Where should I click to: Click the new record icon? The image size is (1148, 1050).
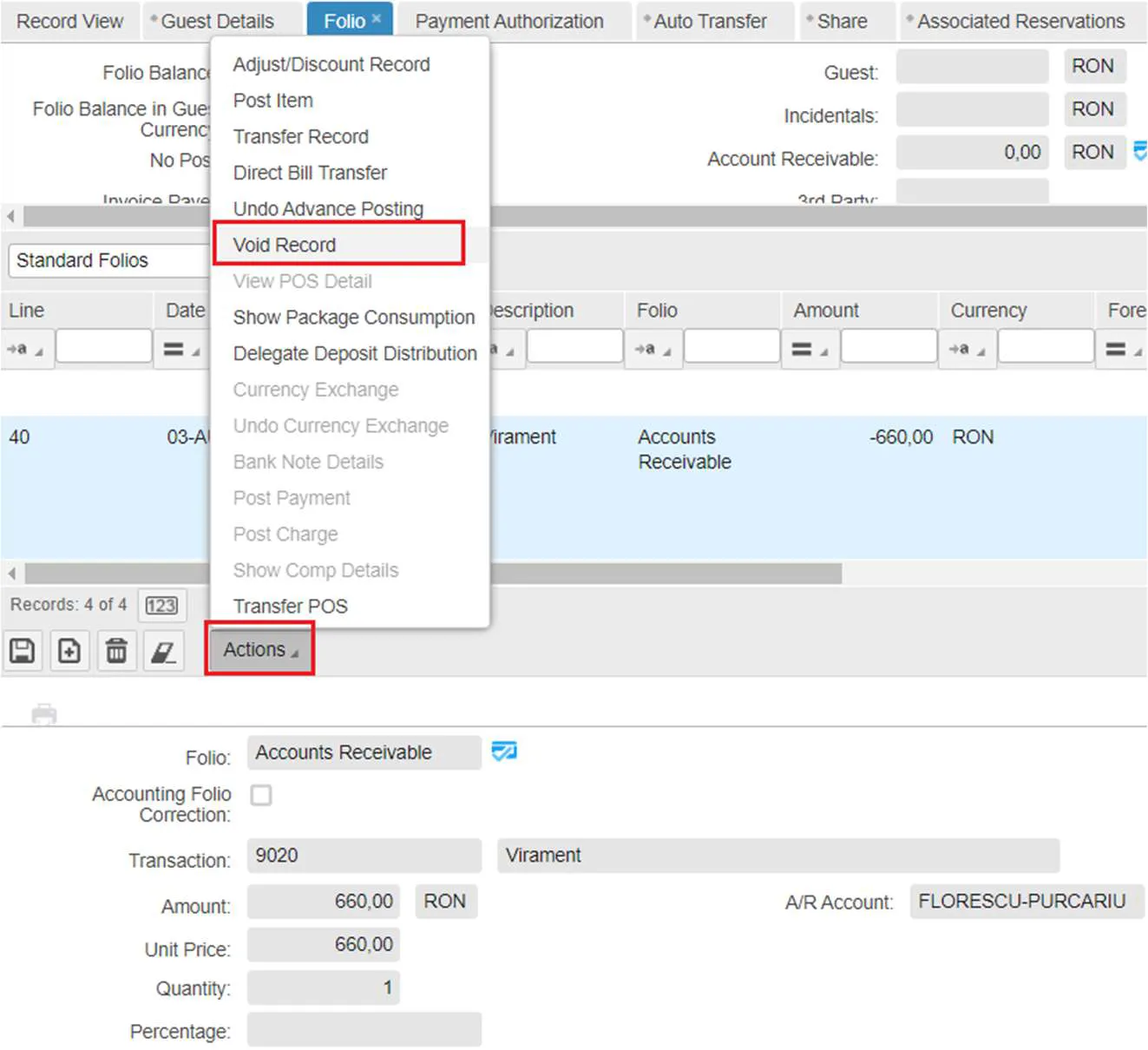click(x=69, y=650)
